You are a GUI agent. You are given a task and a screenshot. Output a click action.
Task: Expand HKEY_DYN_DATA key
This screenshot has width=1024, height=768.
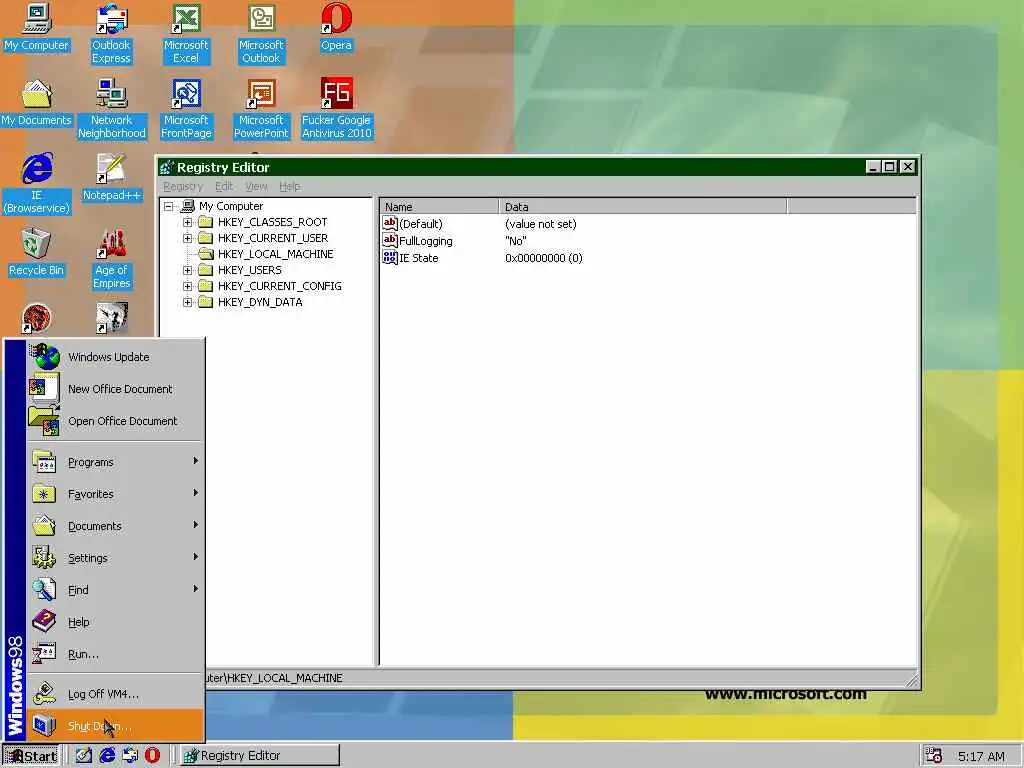[187, 302]
